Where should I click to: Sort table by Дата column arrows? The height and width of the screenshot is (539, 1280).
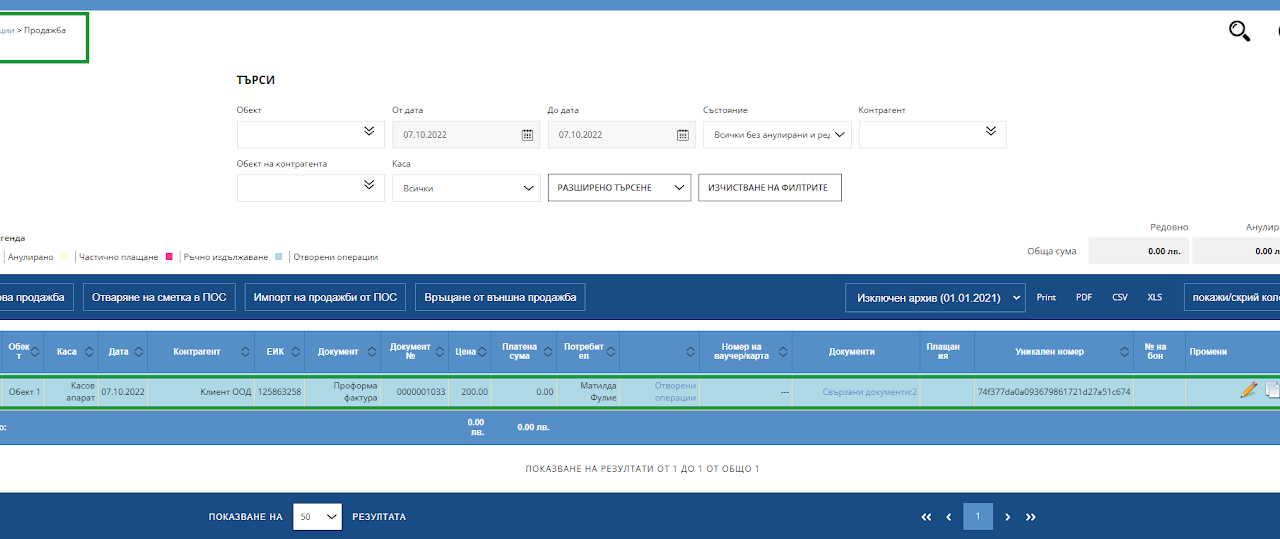point(139,352)
